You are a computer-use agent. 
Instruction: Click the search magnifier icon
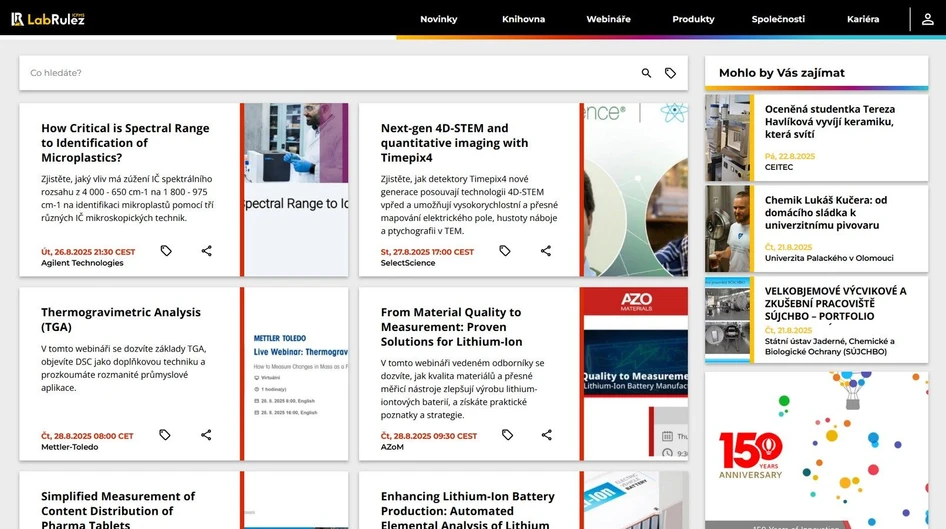[x=646, y=73]
